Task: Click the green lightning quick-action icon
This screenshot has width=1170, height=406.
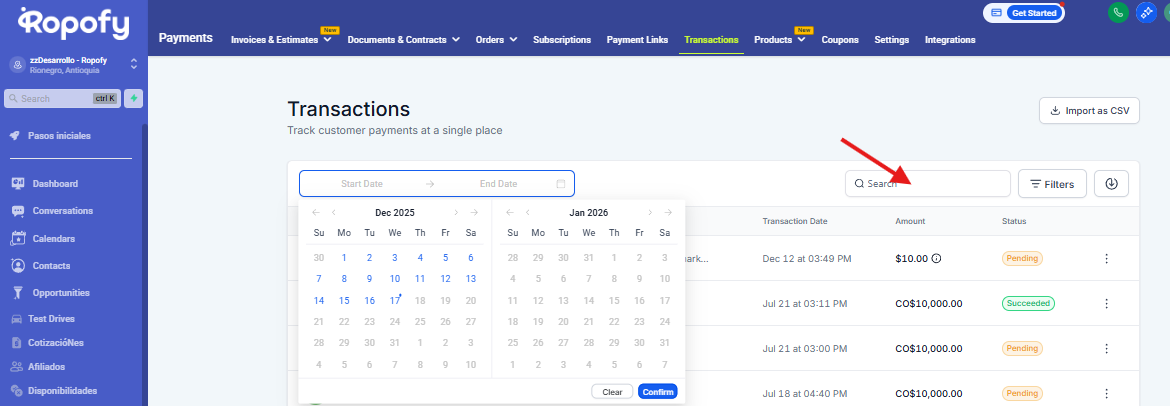Action: coord(133,98)
